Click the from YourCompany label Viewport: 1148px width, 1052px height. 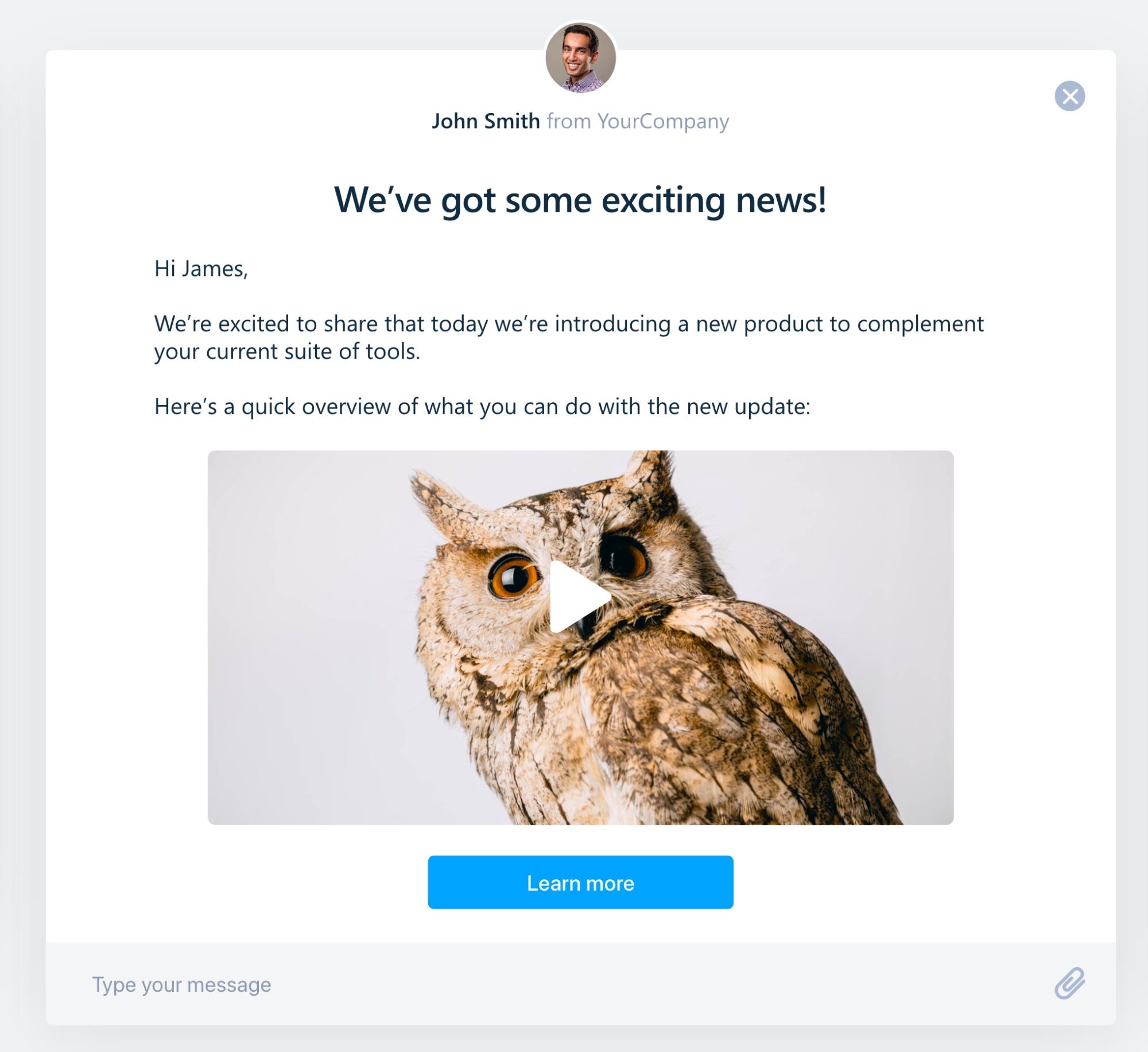pyautogui.click(x=638, y=122)
